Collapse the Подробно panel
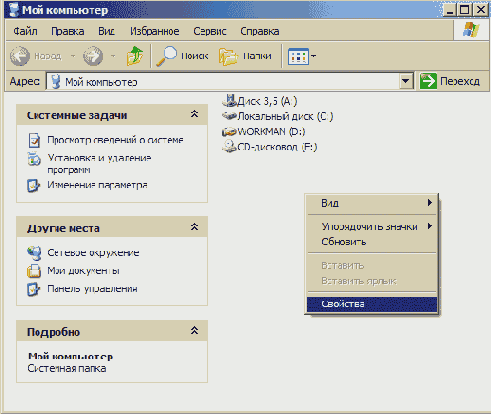 click(194, 331)
